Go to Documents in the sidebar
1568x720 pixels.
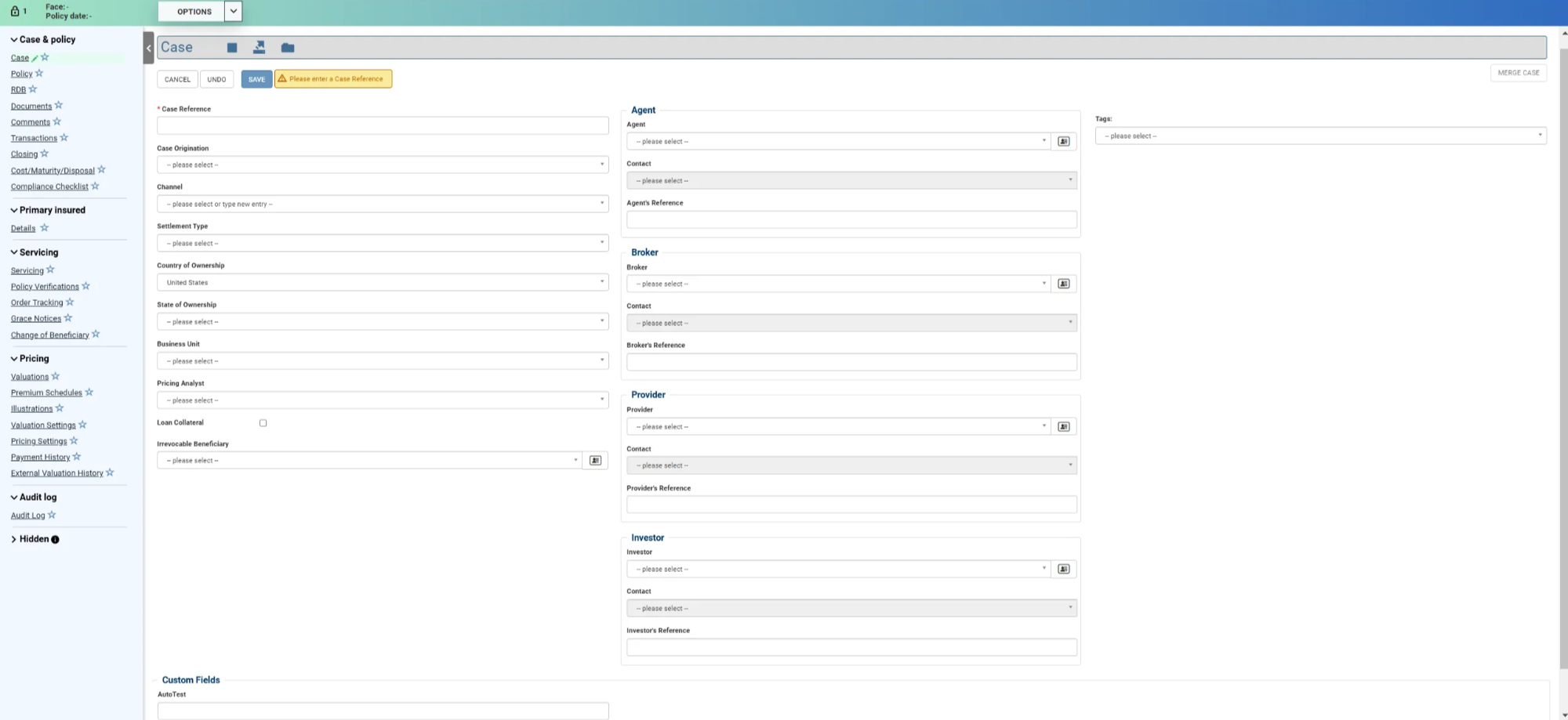[31, 107]
